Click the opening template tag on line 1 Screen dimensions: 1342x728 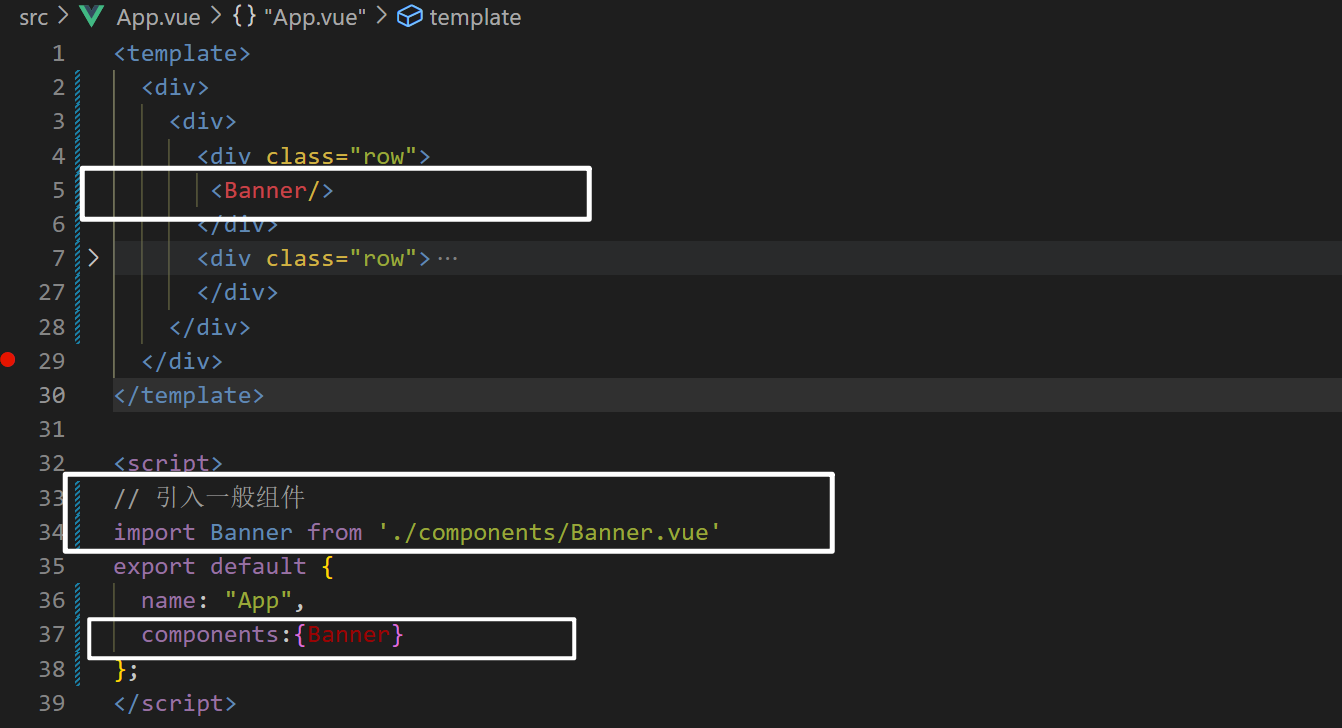tap(182, 53)
